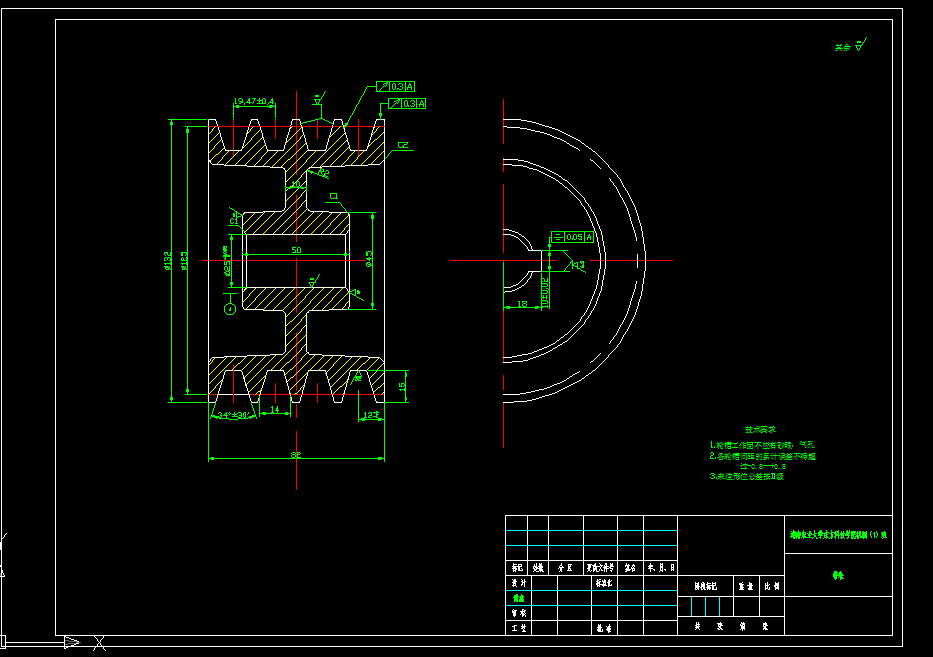
Task: Select the 19.47±0.4 groove pitch dimension
Action: [x=254, y=102]
